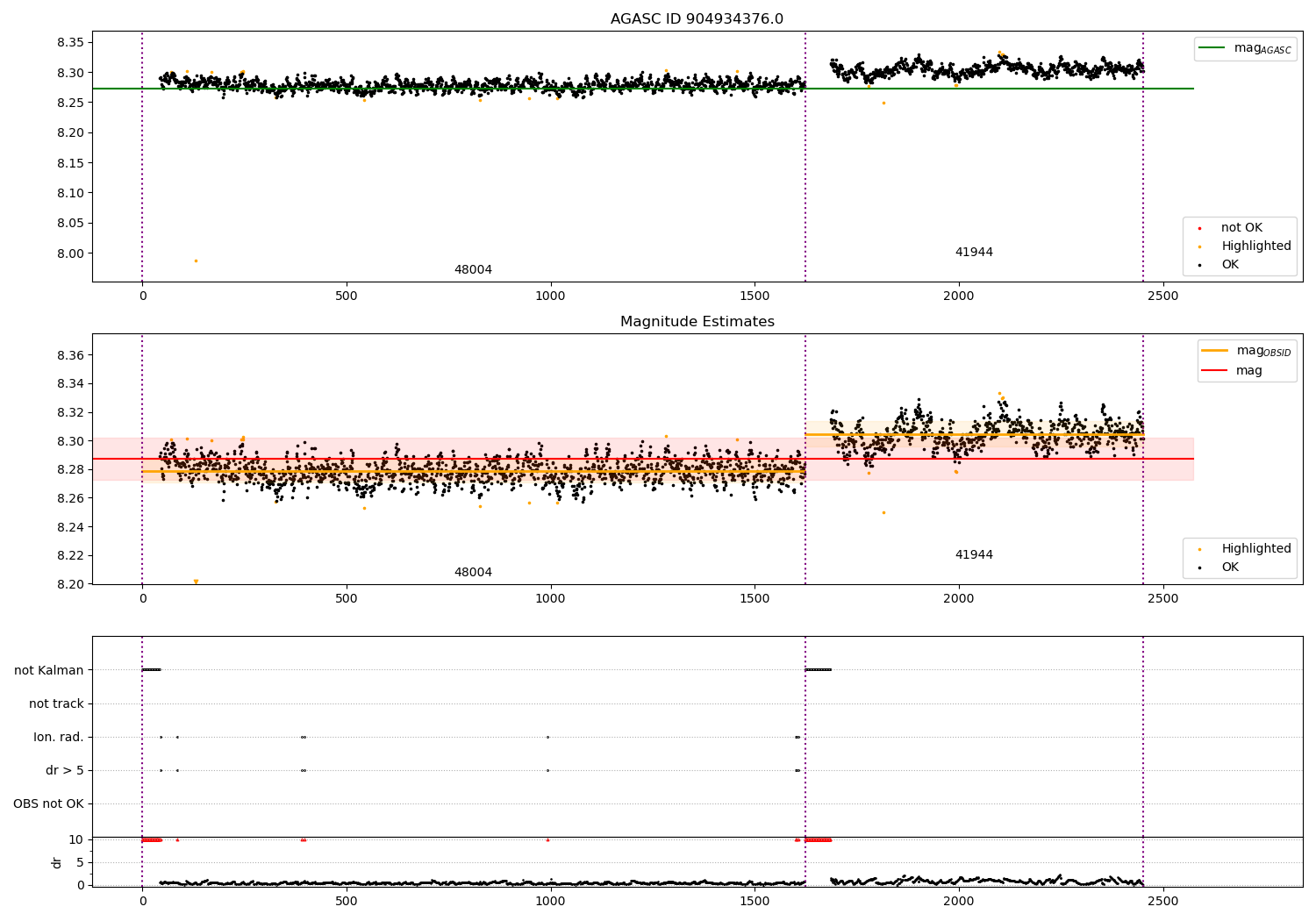Viewport: 1316px width, 921px height.
Task: Click the 'Ion. rad.' row label
Action: 59,737
